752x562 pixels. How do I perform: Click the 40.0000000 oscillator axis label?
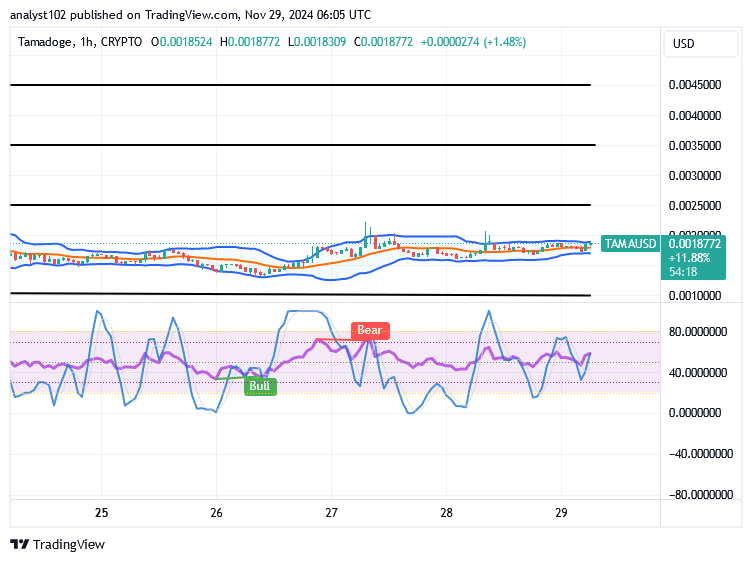pos(698,373)
